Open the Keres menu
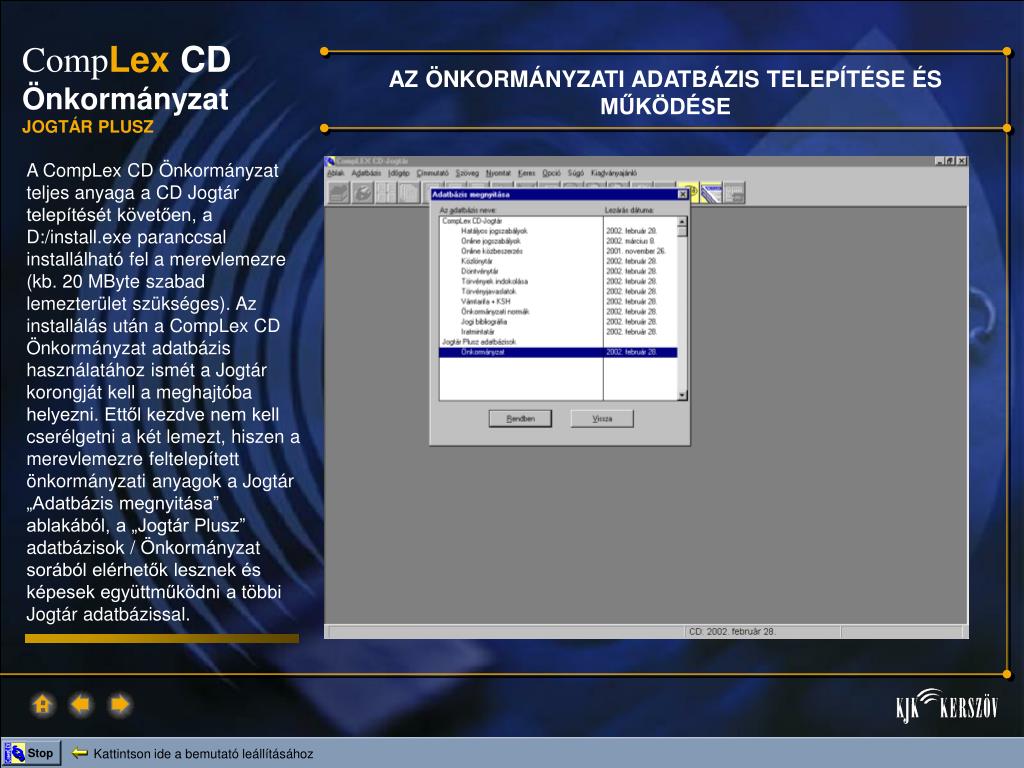 tap(526, 173)
